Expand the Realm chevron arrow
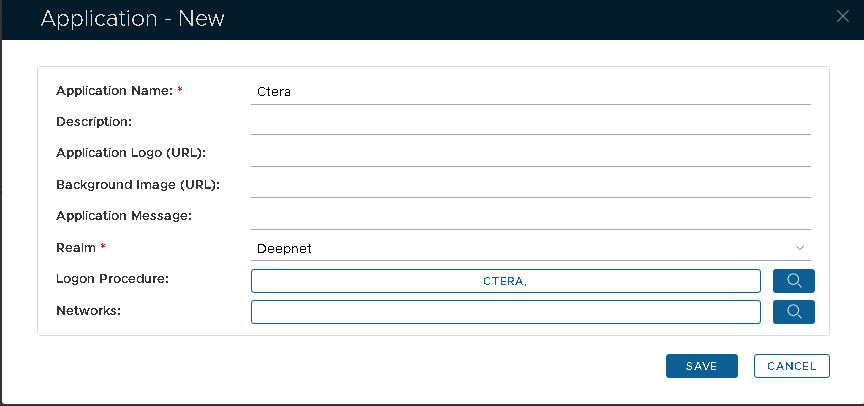 click(800, 248)
